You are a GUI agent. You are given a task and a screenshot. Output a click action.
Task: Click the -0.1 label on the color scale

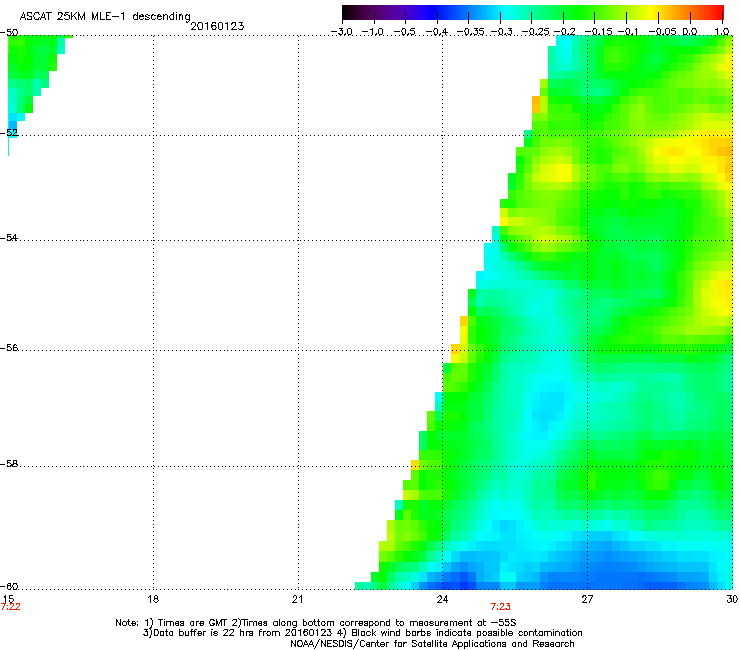628,32
